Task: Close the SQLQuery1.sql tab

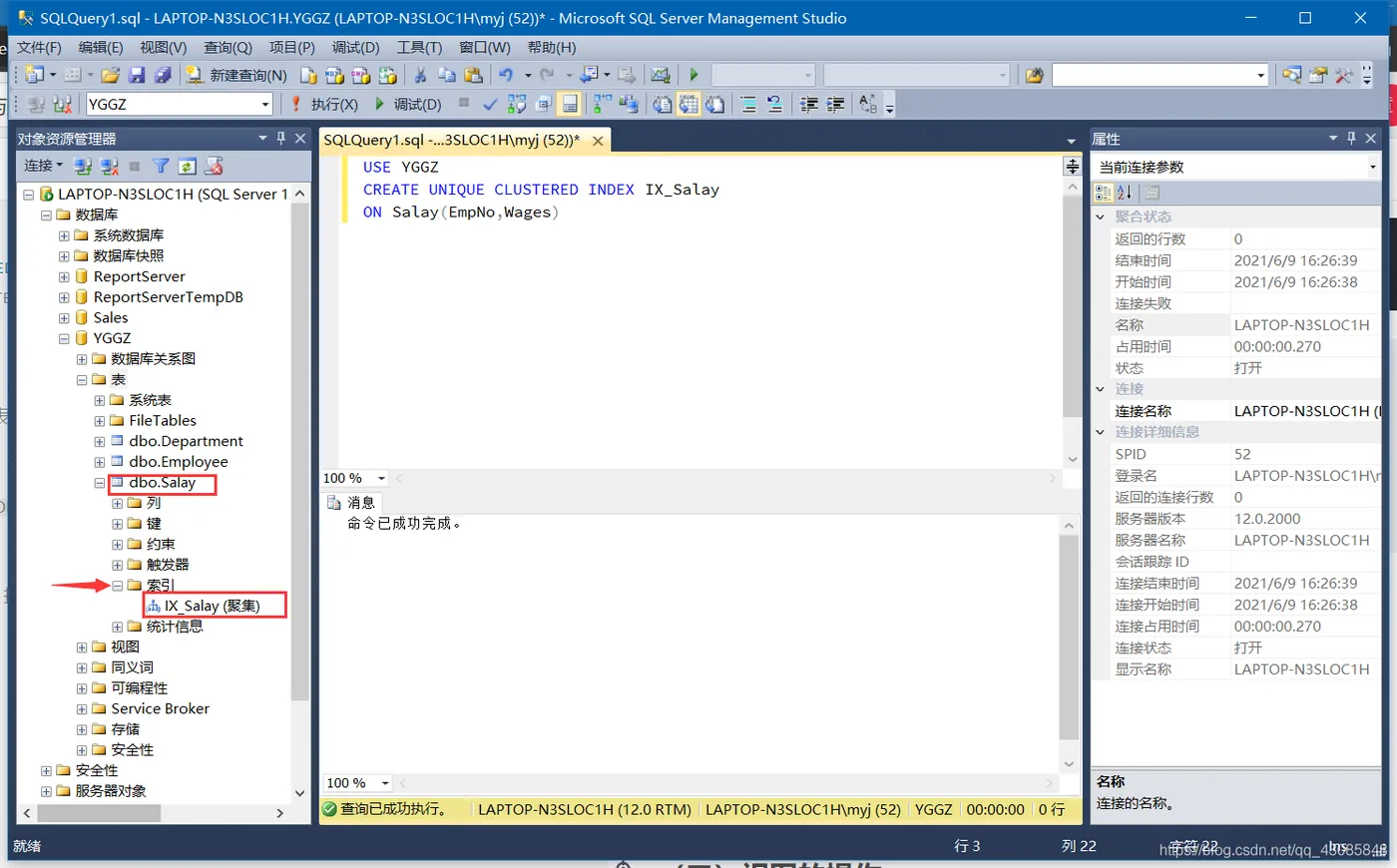Action: point(598,141)
